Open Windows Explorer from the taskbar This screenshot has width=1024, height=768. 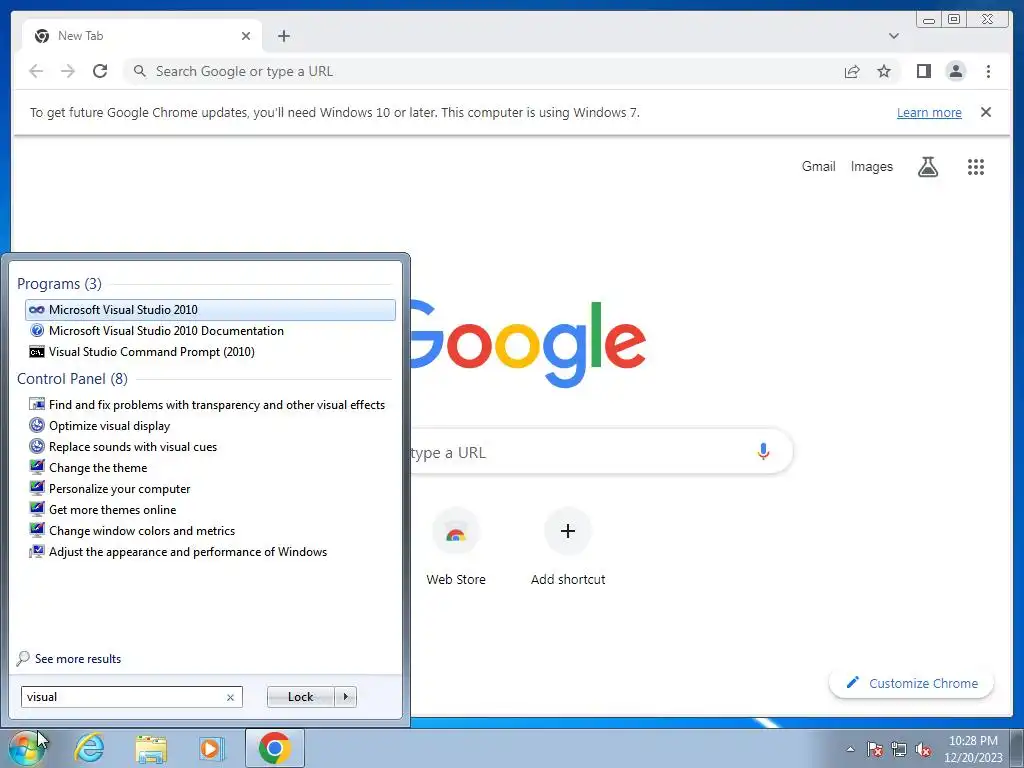pyautogui.click(x=151, y=748)
